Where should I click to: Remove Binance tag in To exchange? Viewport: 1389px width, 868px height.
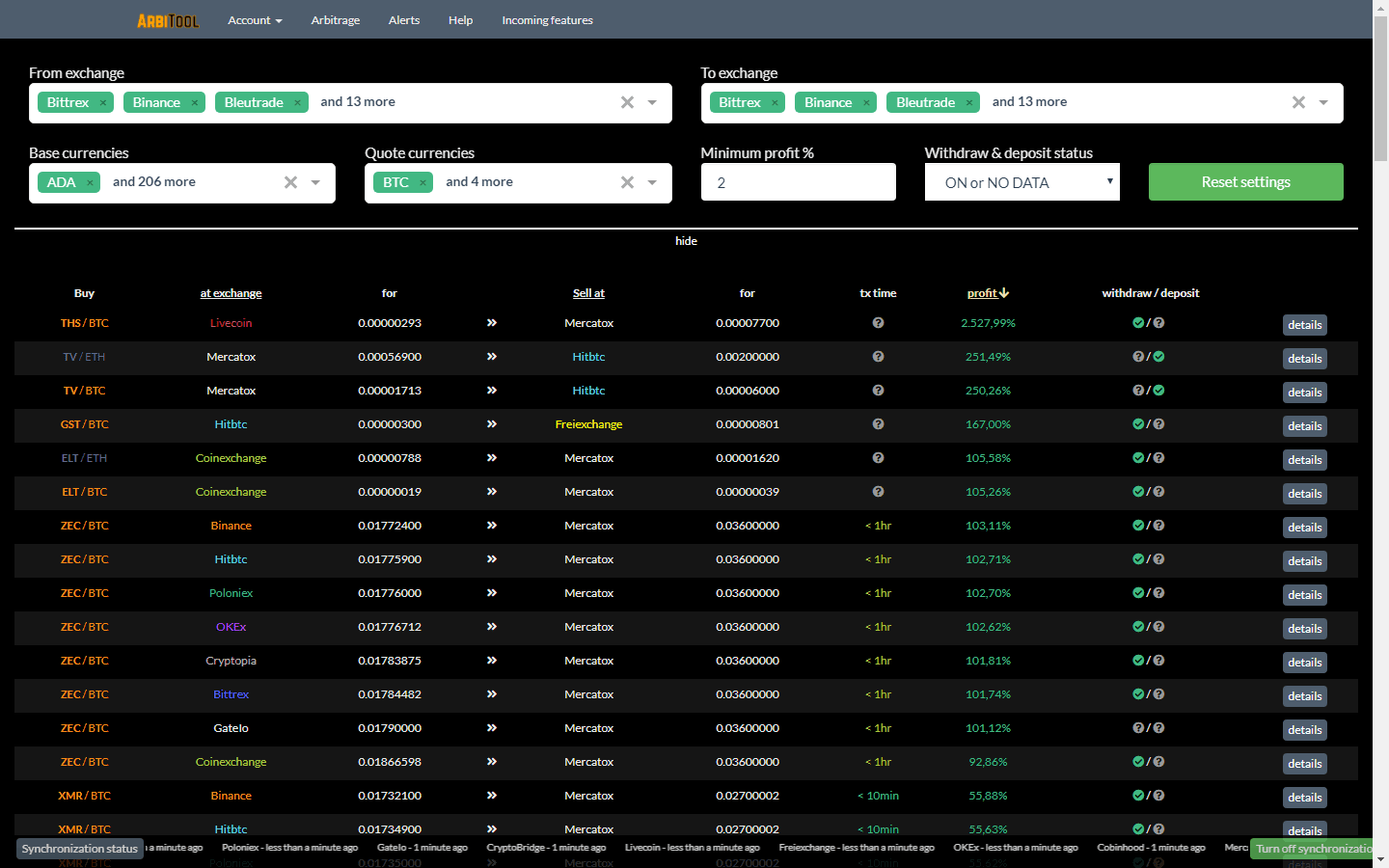pos(866,102)
